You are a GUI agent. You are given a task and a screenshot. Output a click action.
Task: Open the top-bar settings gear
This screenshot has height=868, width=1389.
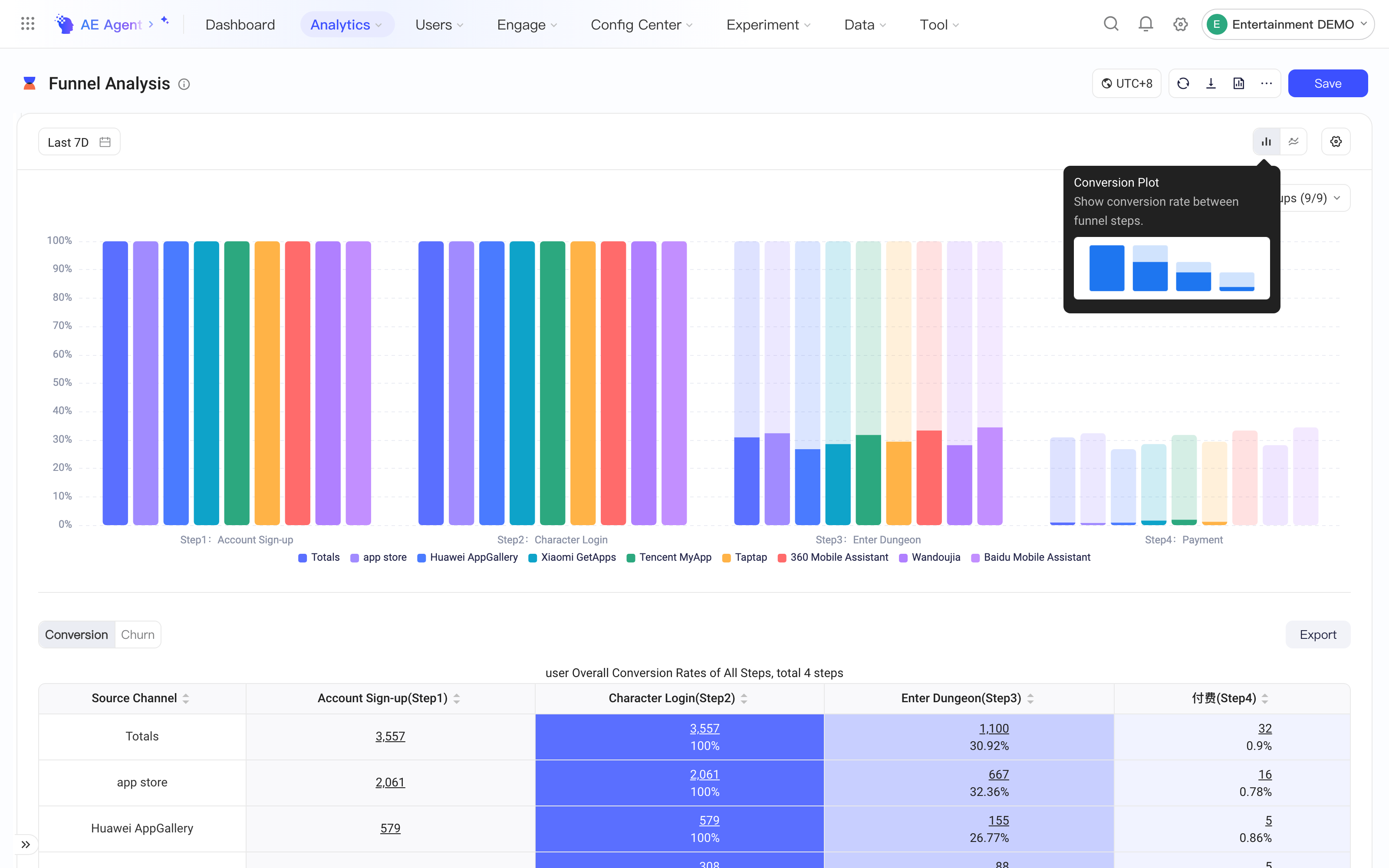click(x=1180, y=24)
